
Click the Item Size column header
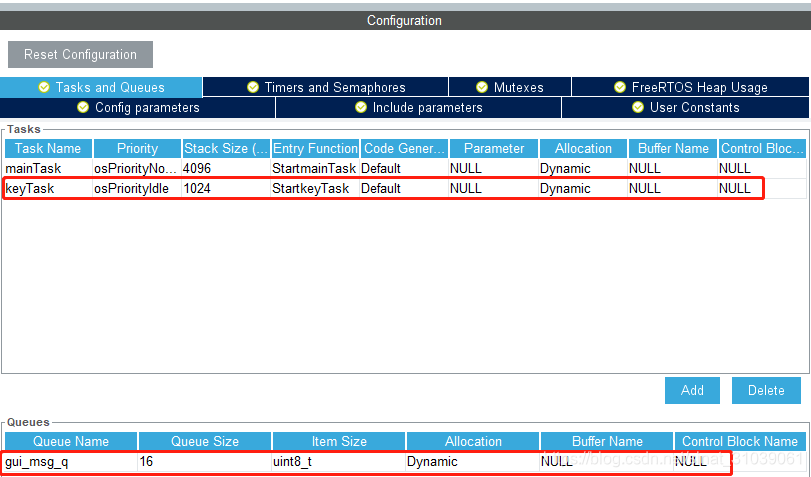tap(339, 441)
